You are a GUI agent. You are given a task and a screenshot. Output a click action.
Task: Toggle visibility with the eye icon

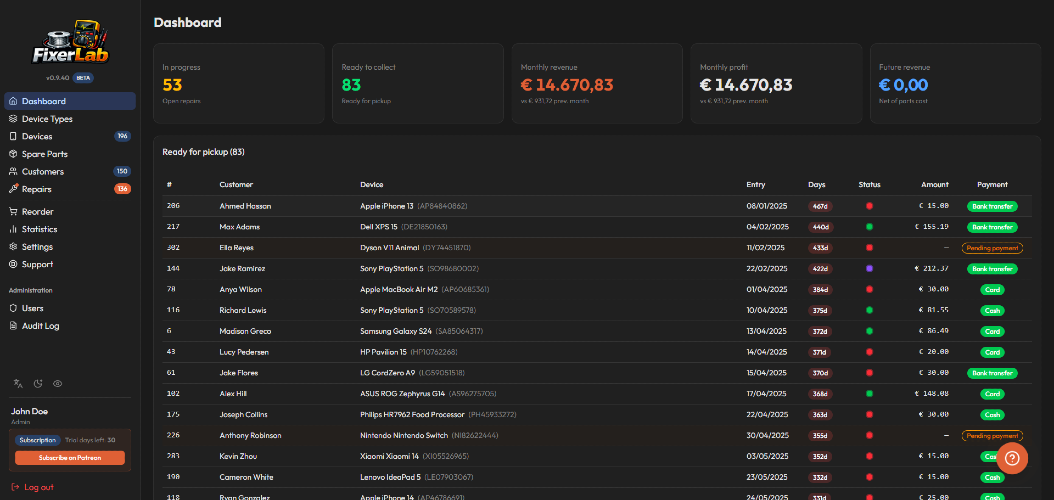pos(58,384)
